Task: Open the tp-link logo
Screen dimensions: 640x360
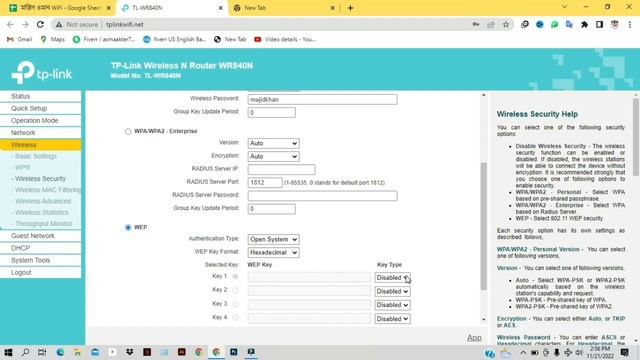Action: click(42, 72)
